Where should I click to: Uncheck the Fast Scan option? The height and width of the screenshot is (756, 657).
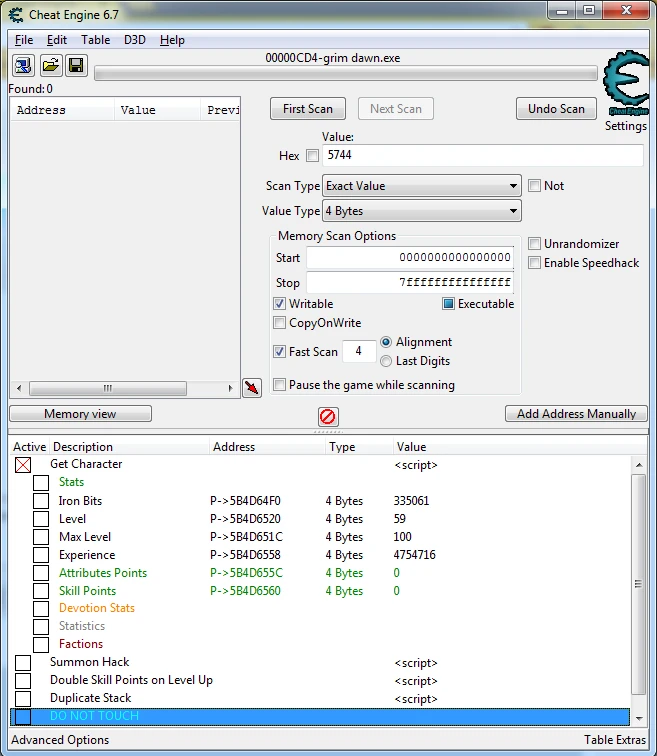coord(280,351)
